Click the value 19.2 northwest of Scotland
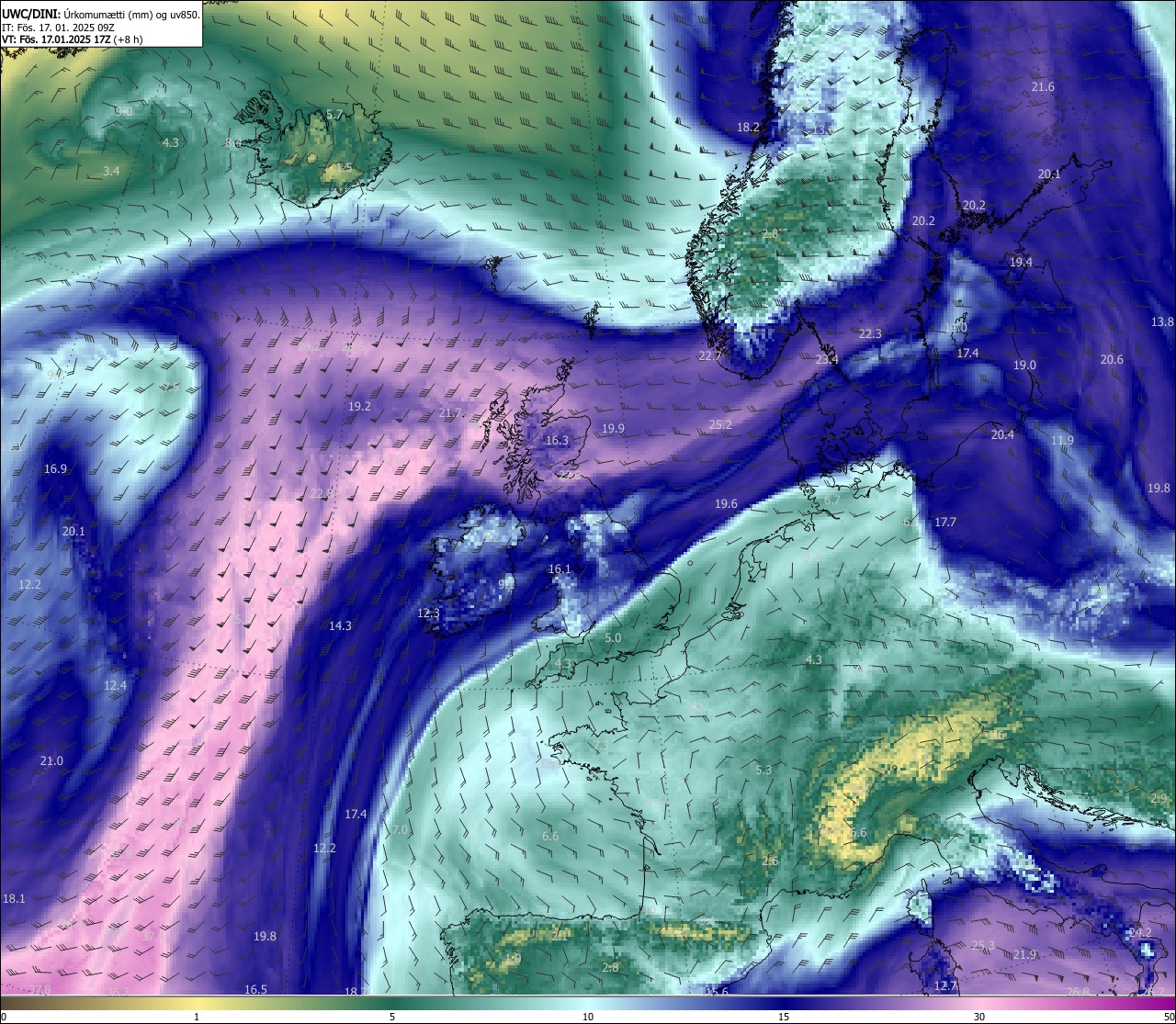 [359, 407]
